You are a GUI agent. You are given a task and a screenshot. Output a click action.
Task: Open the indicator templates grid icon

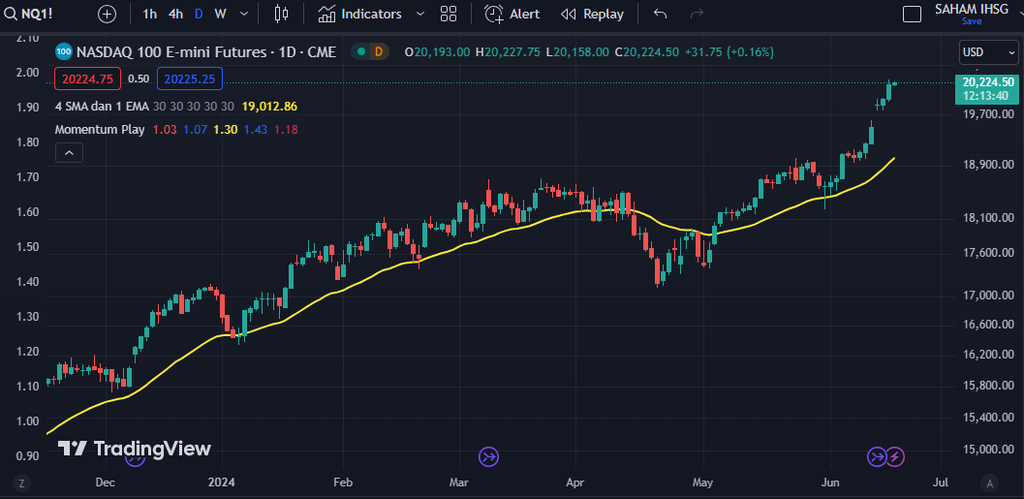click(x=449, y=14)
